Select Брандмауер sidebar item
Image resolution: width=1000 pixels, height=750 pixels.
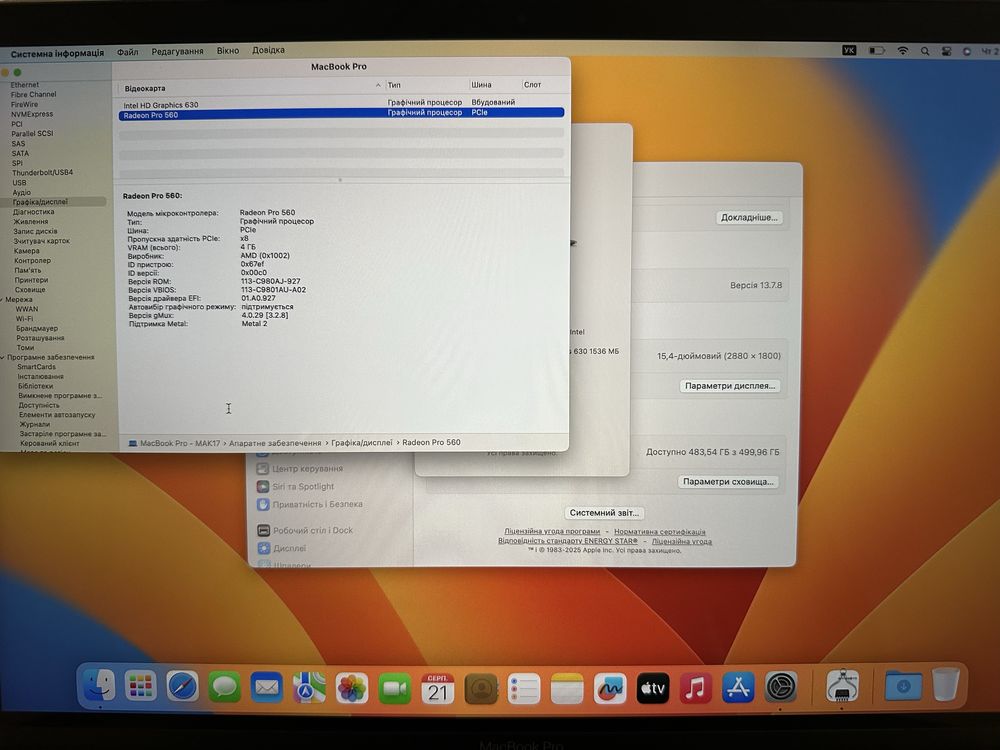[37, 328]
